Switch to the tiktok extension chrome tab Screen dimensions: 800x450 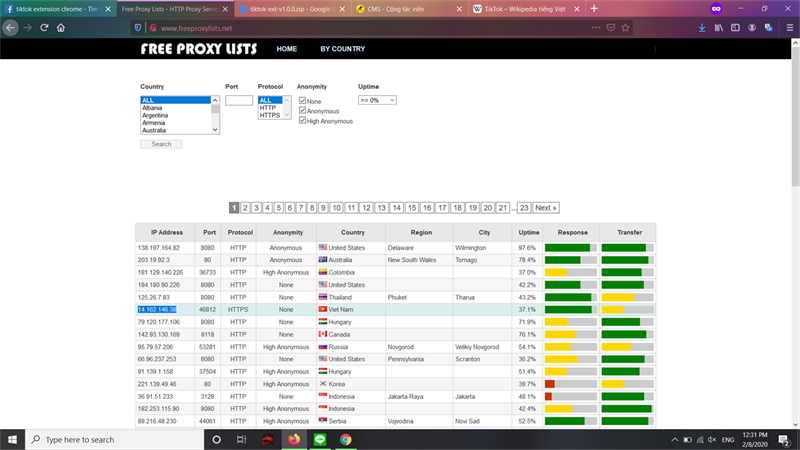click(x=57, y=9)
